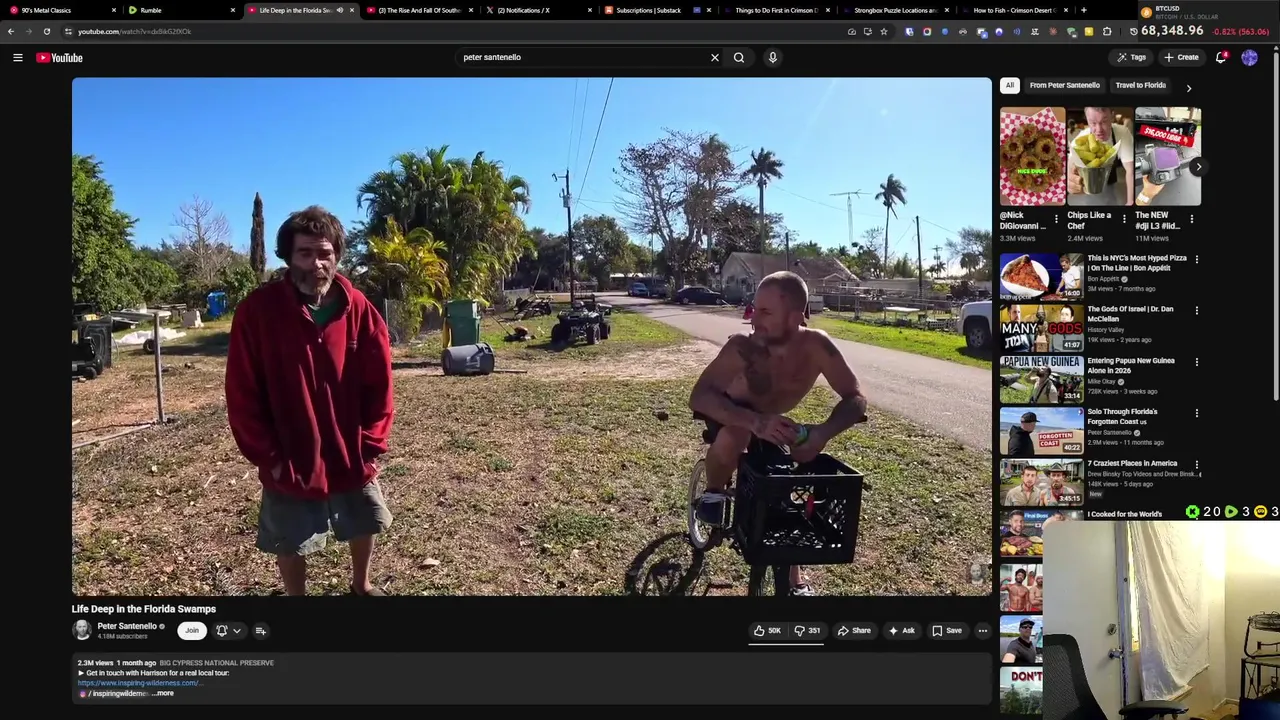Open the notifications bell in the YouTube header
The width and height of the screenshot is (1280, 720).
click(x=1221, y=58)
